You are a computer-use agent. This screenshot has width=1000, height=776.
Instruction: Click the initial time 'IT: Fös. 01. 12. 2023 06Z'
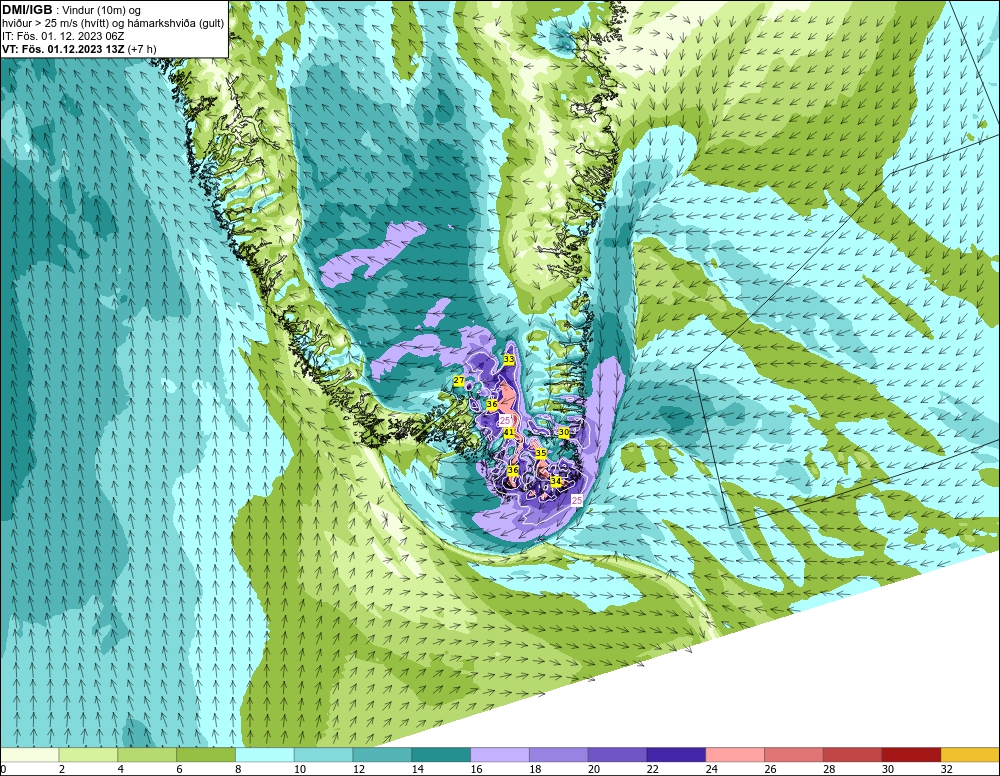pos(63,36)
